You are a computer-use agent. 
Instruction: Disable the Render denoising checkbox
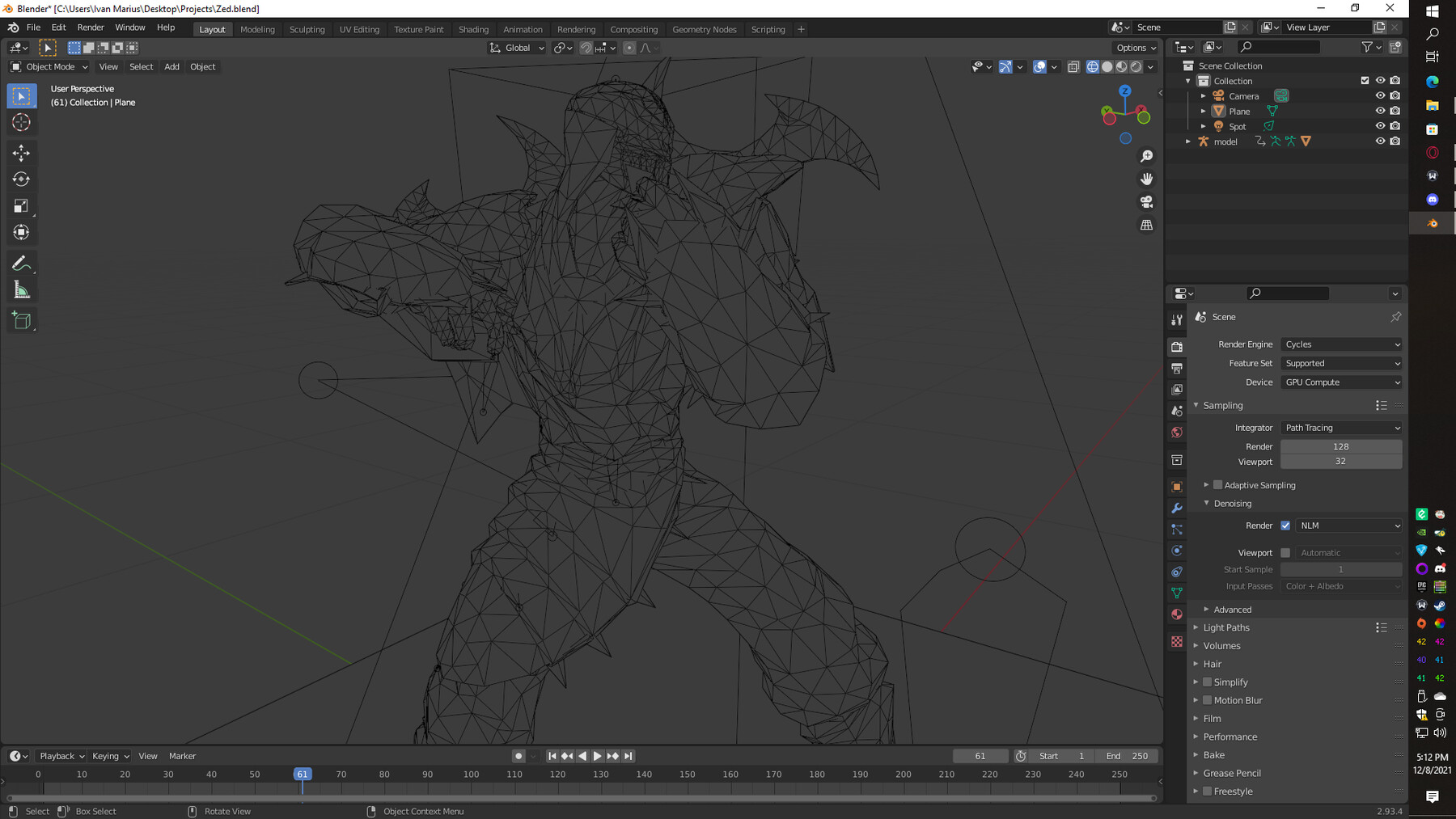[1285, 526]
